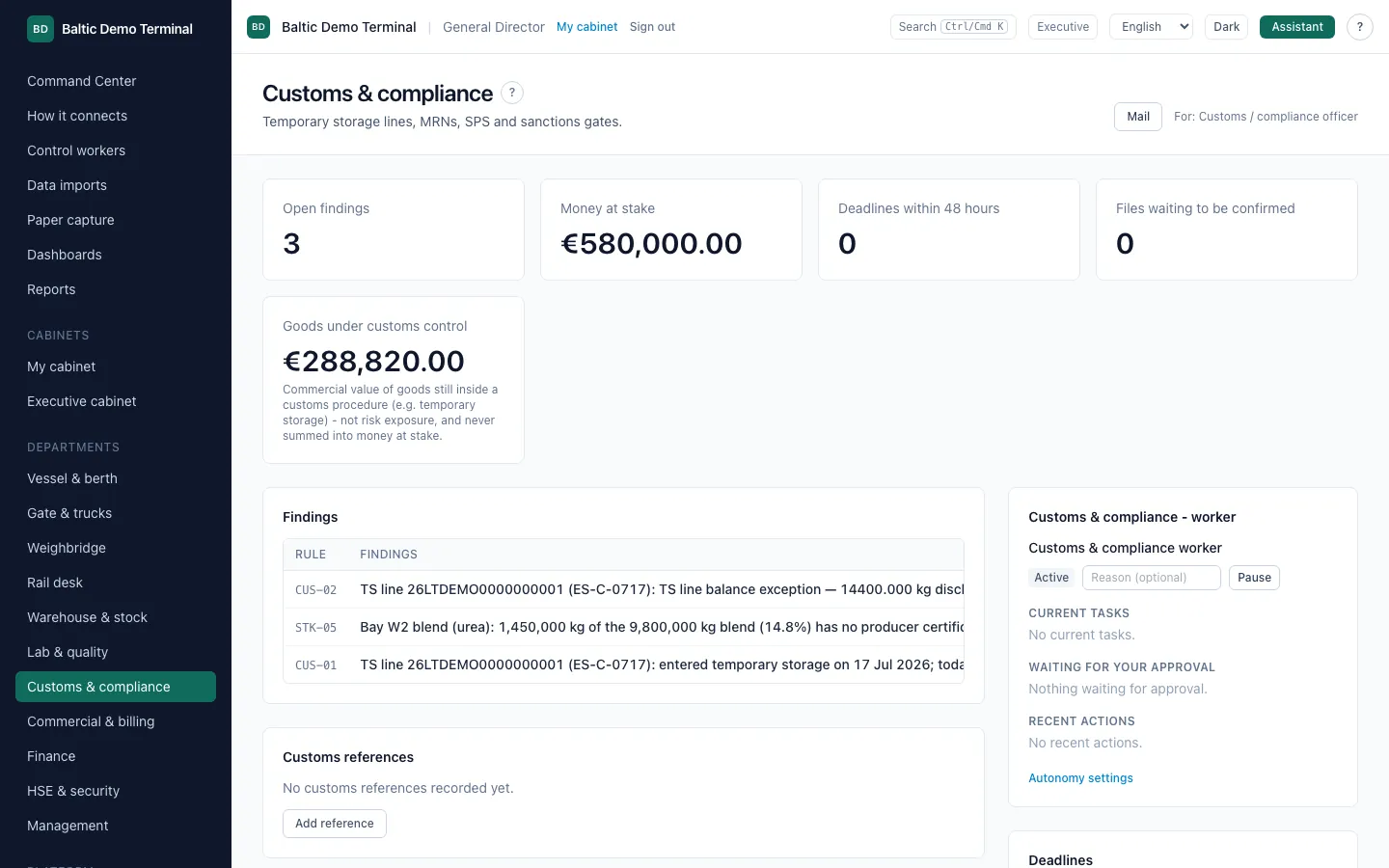Open Control workers page
Image resolution: width=1389 pixels, height=868 pixels.
coord(116,150)
